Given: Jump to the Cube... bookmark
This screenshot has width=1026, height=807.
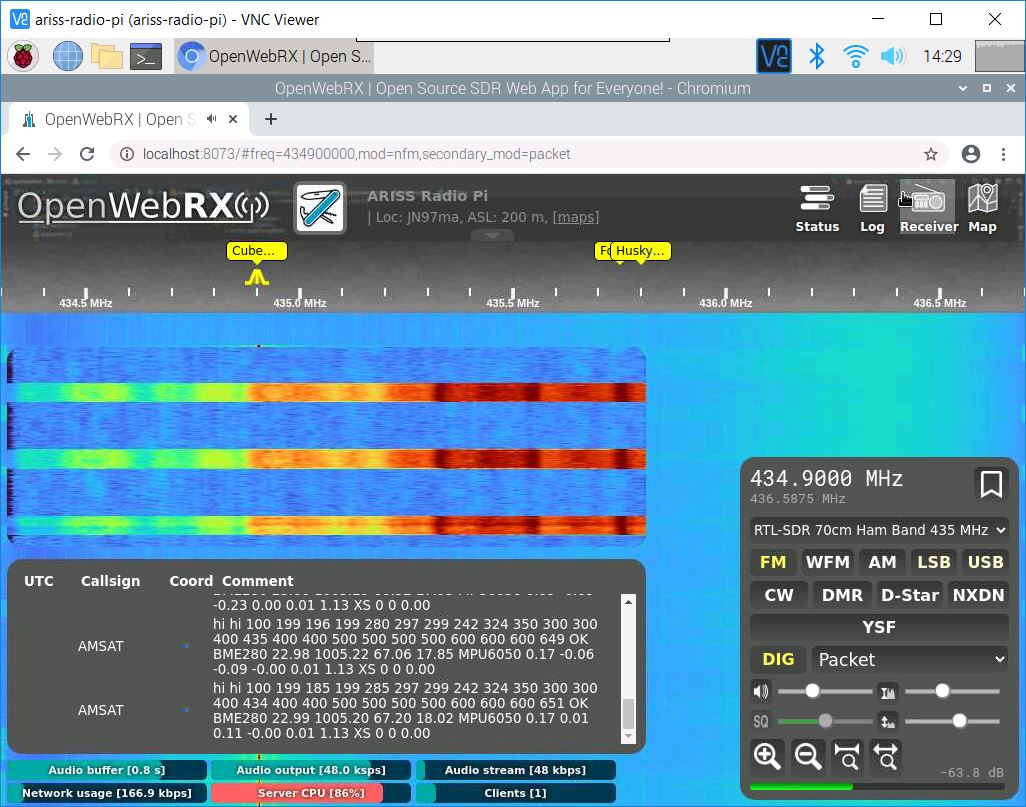Looking at the screenshot, I should point(256,251).
